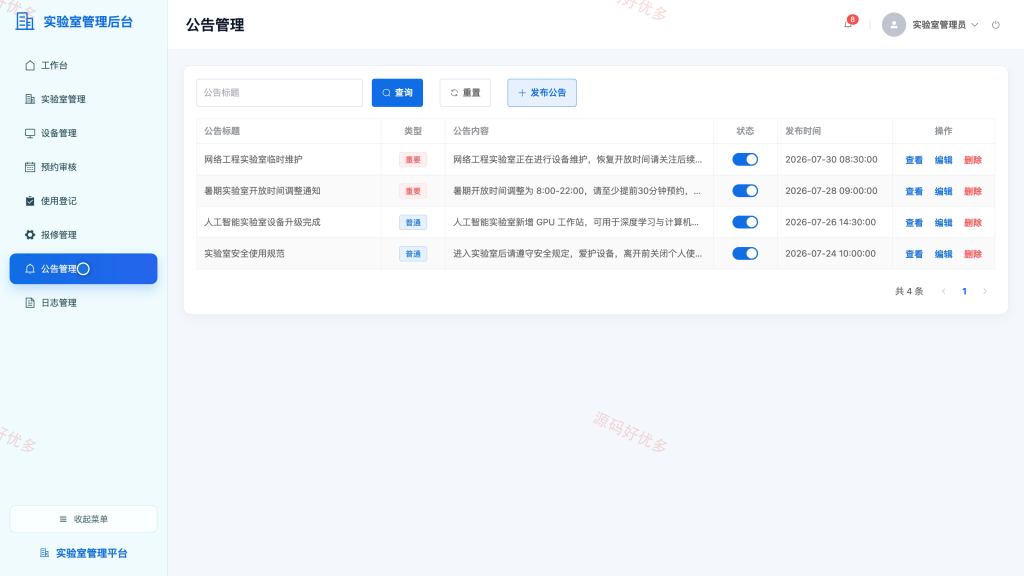Click the 共 4 条 total count text
The height and width of the screenshot is (576, 1024).
pyautogui.click(x=909, y=291)
